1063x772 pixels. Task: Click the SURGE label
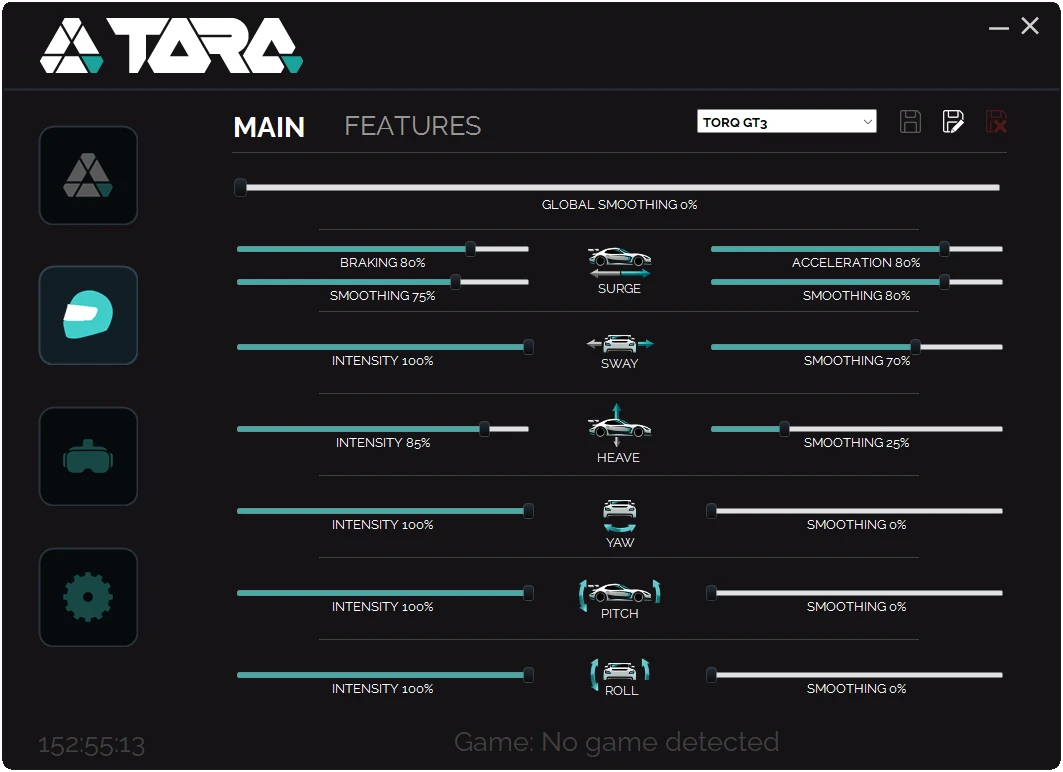click(x=619, y=289)
